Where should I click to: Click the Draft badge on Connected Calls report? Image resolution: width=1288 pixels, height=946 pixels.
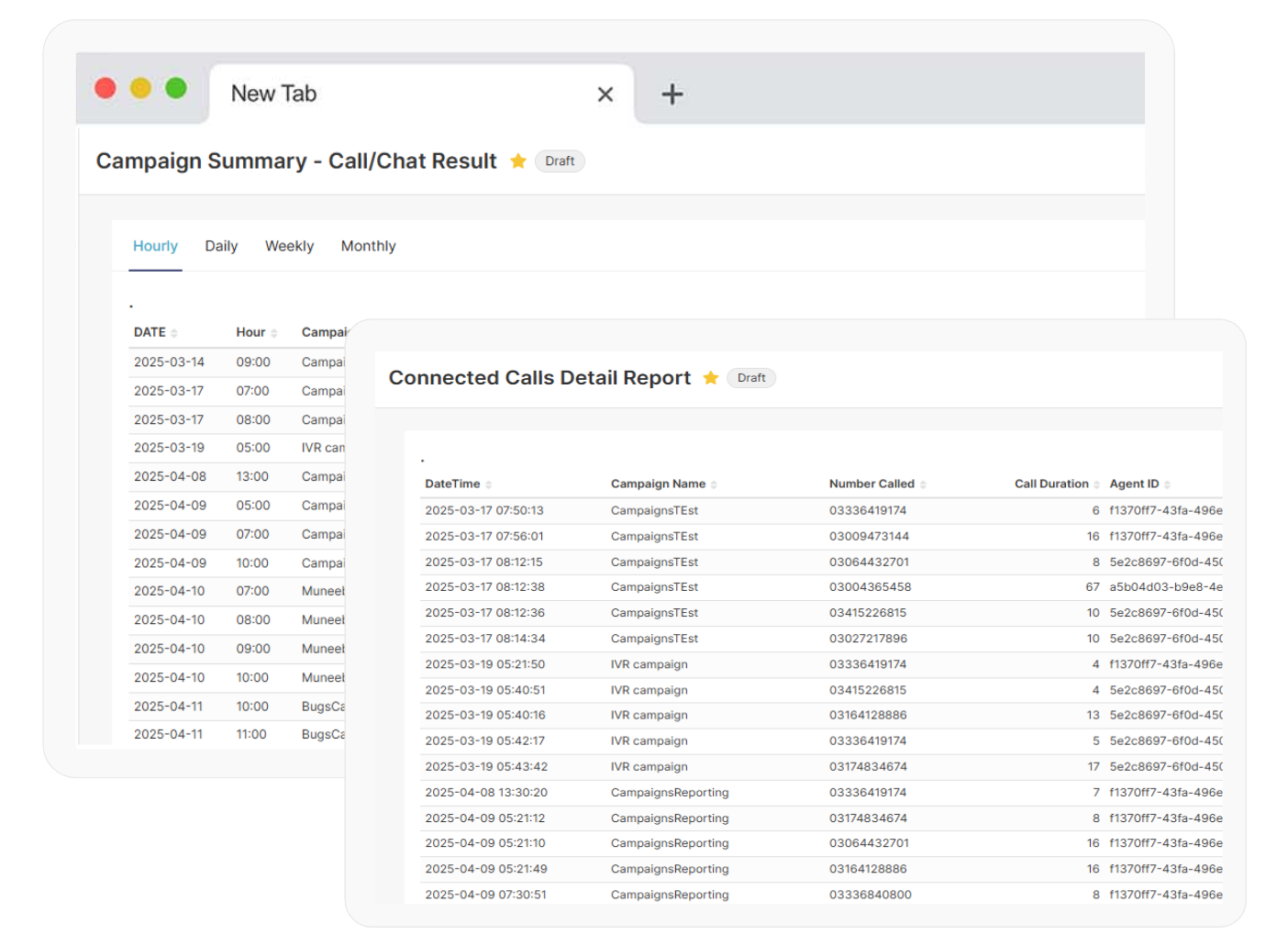point(751,377)
